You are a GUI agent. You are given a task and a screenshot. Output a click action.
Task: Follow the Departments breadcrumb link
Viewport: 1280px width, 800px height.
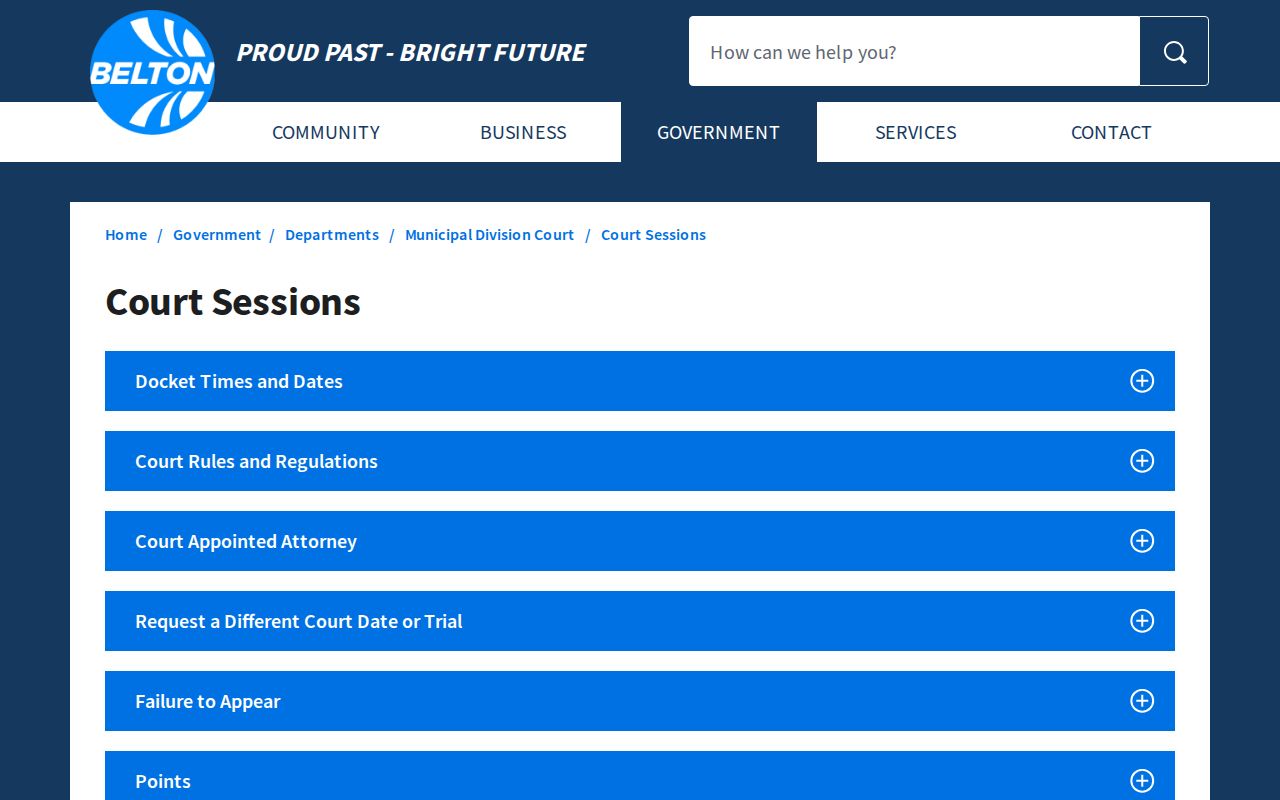pos(332,235)
